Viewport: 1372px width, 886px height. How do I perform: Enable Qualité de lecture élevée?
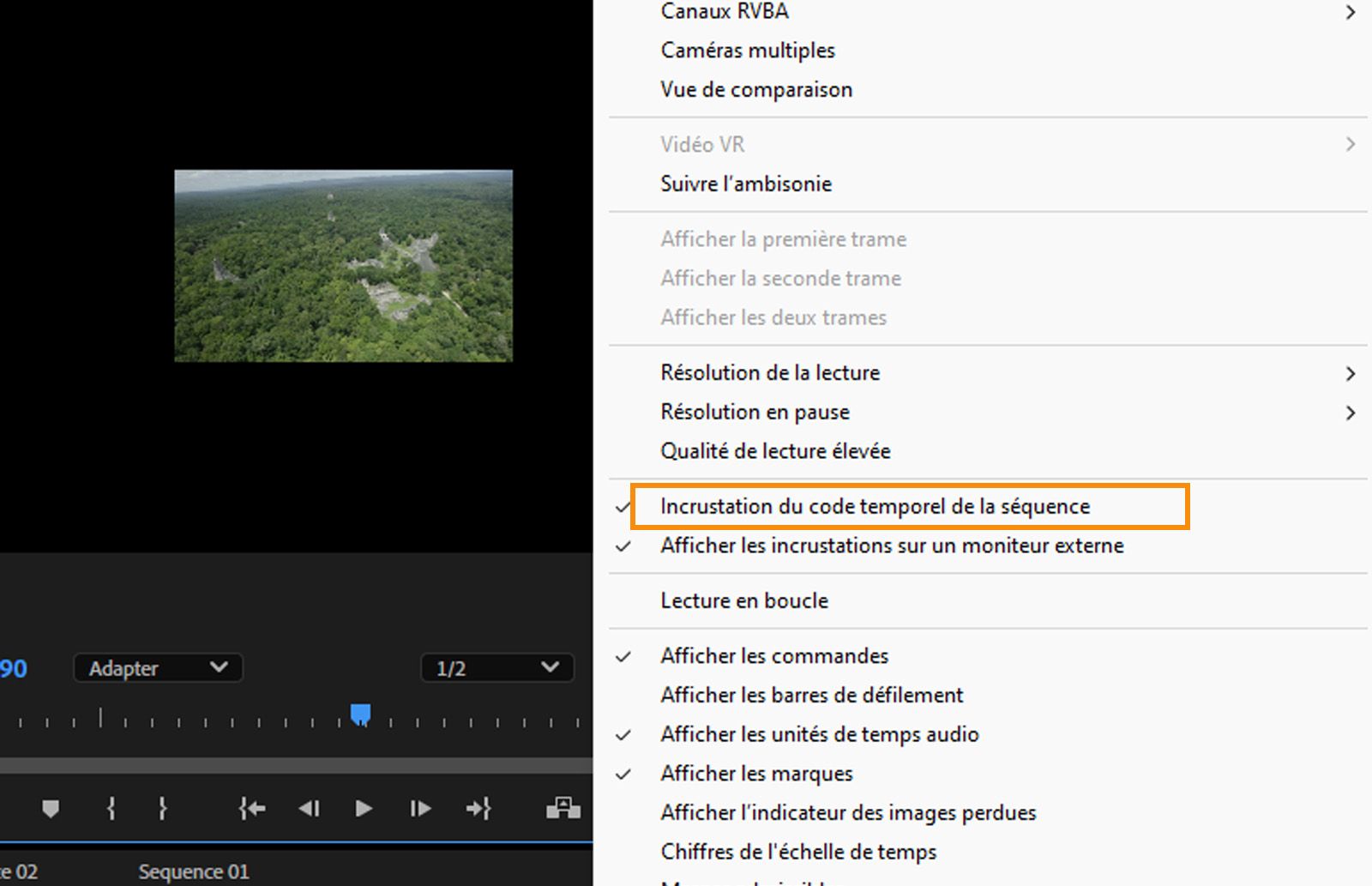point(774,450)
